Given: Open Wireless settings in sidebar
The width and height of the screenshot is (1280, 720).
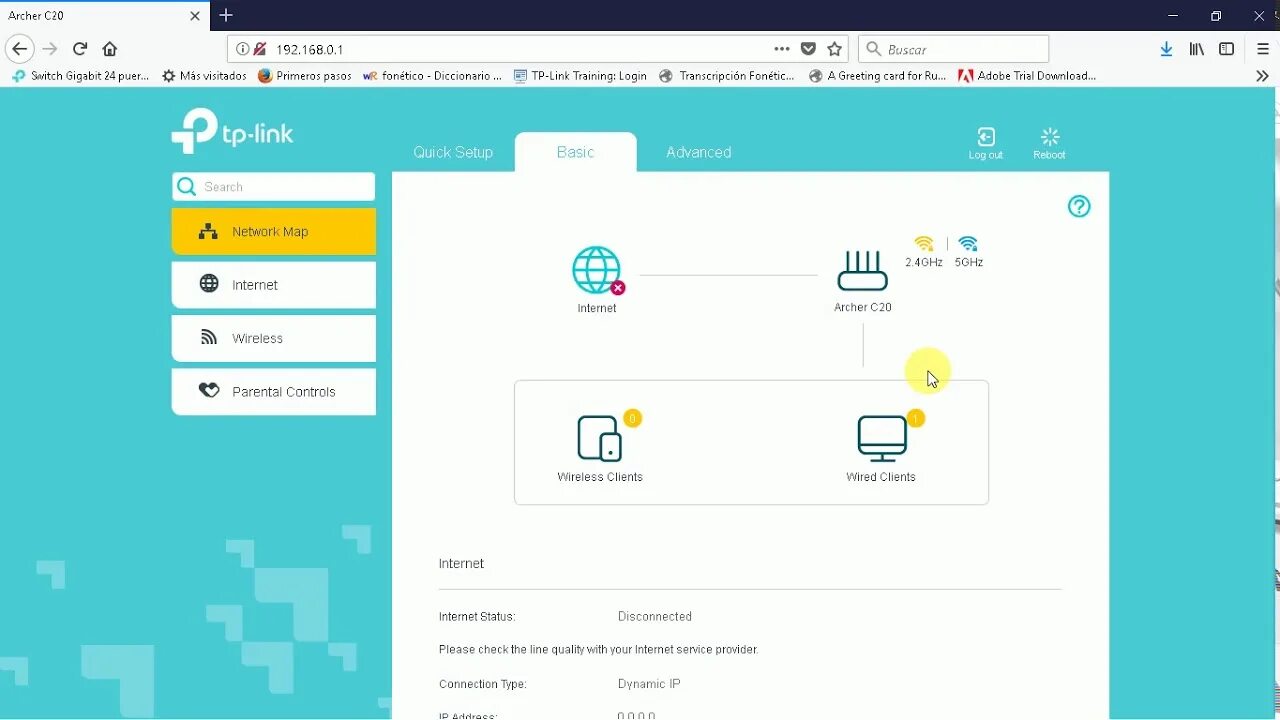Looking at the screenshot, I should [274, 338].
